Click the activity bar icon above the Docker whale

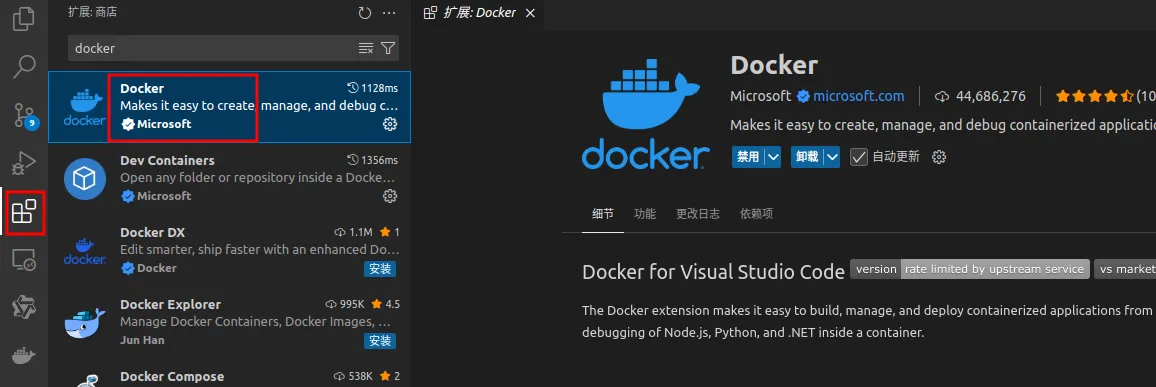(24, 307)
